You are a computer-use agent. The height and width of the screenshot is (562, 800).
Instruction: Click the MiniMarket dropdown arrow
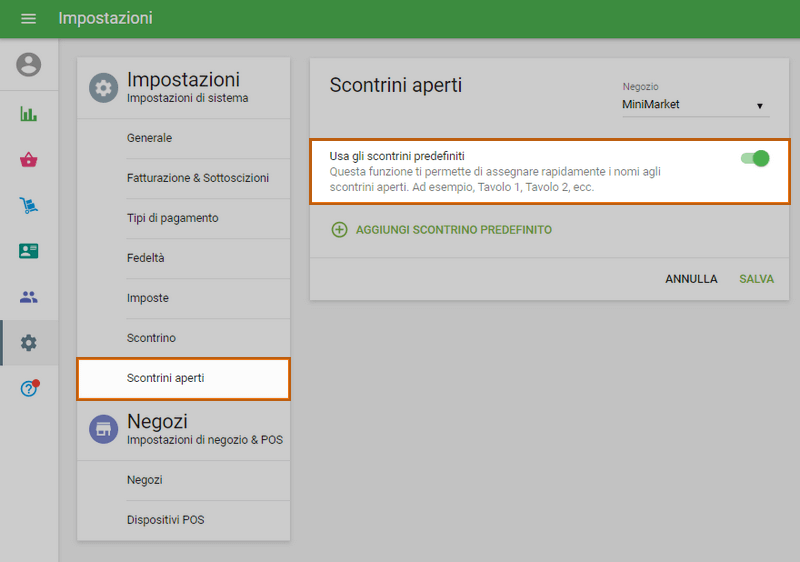(760, 106)
